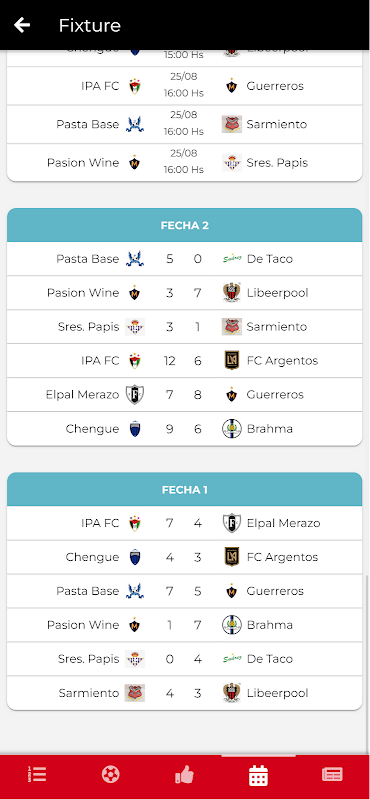Select the FECHA 2 header
The image size is (370, 800).
pyautogui.click(x=185, y=225)
